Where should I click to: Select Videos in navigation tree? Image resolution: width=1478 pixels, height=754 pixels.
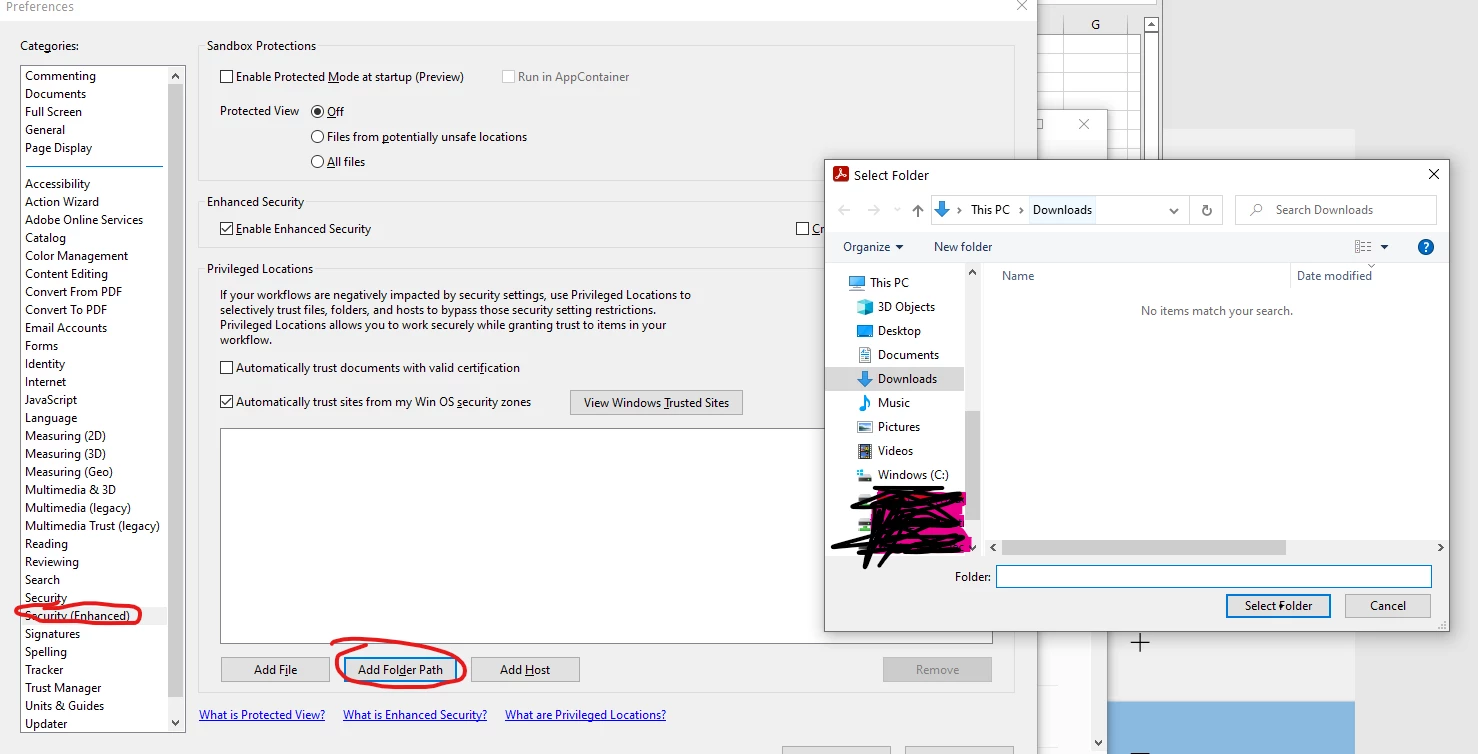point(895,451)
